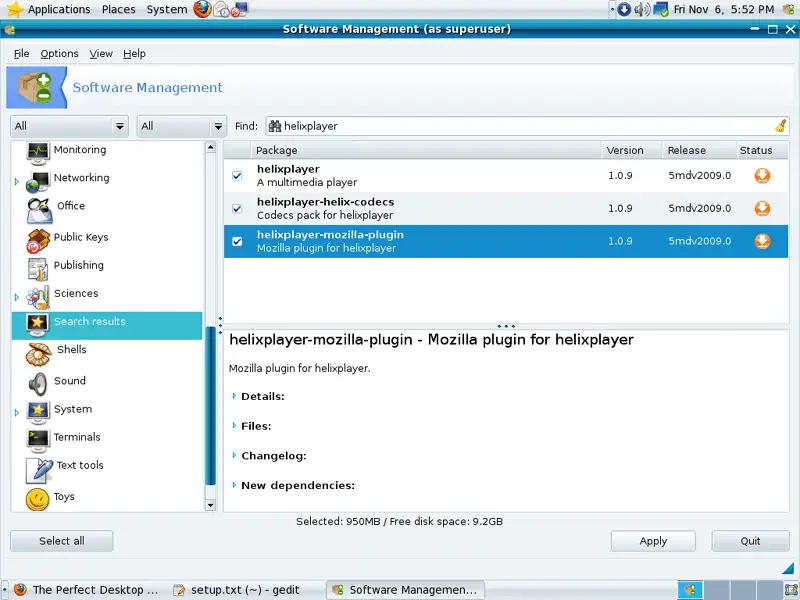800x600 pixels.
Task: Expand the Files section
Action: pos(234,426)
